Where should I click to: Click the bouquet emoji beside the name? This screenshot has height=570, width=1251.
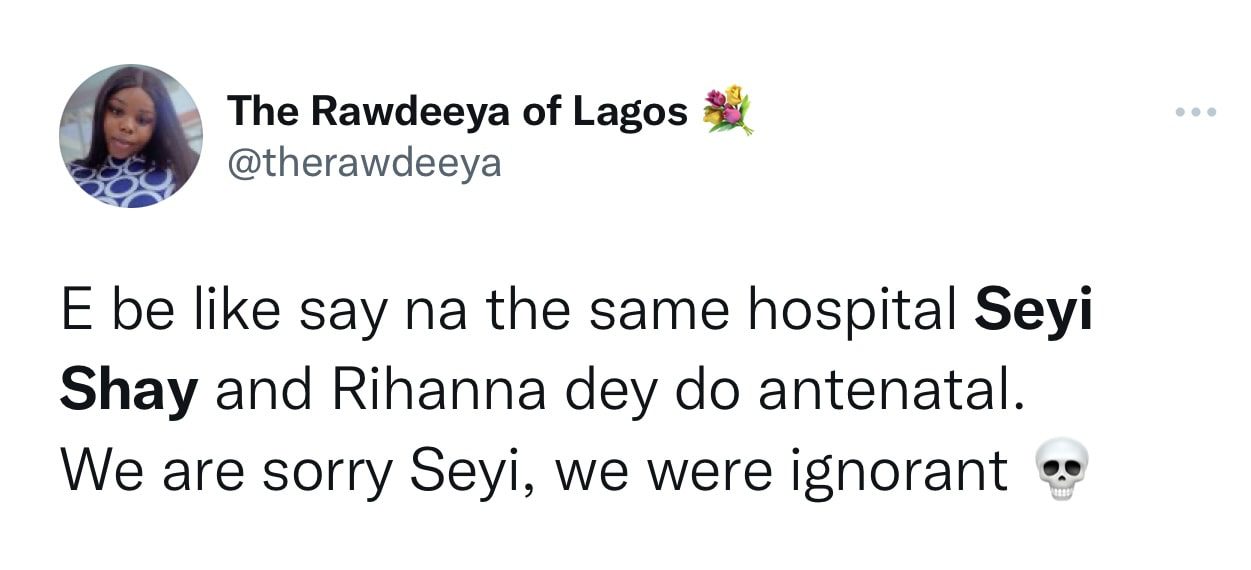pos(727,111)
